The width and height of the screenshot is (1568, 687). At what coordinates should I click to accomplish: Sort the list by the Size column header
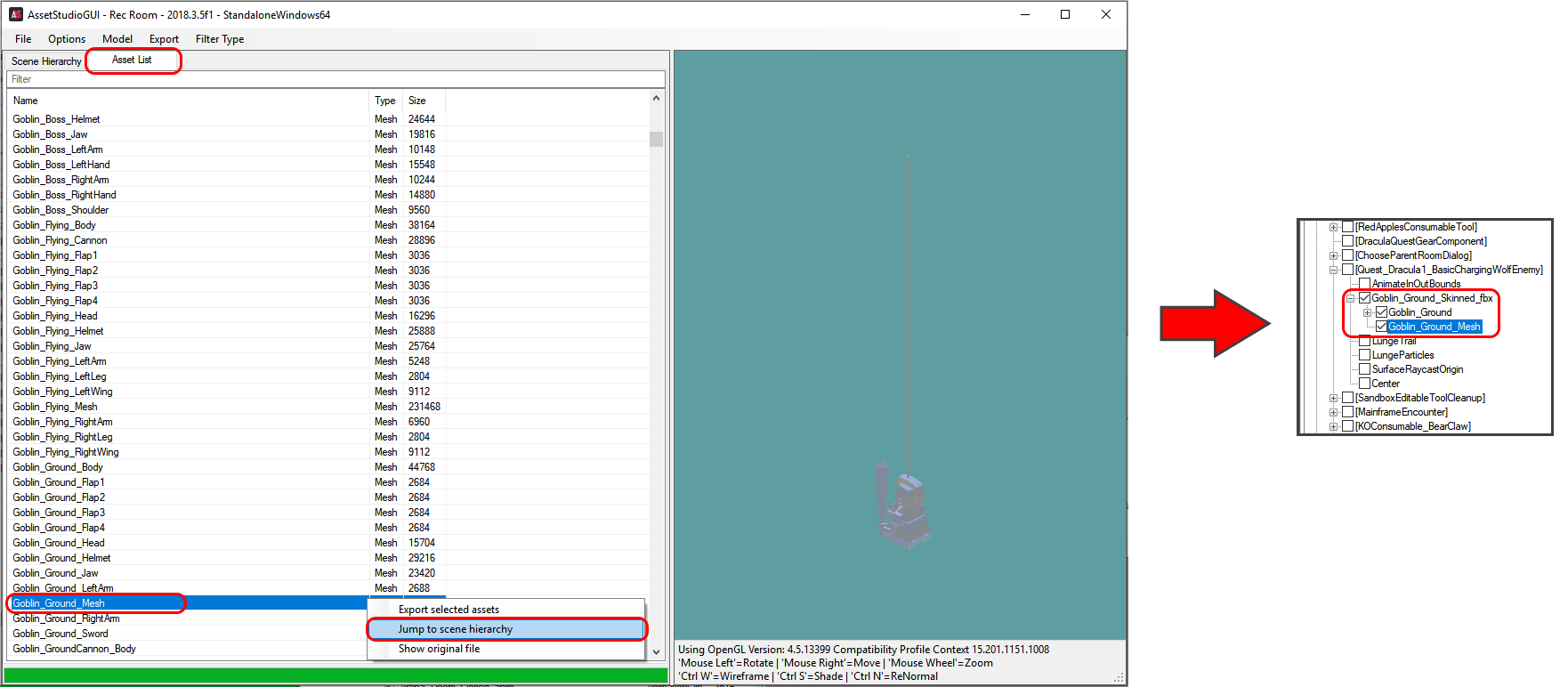point(417,101)
